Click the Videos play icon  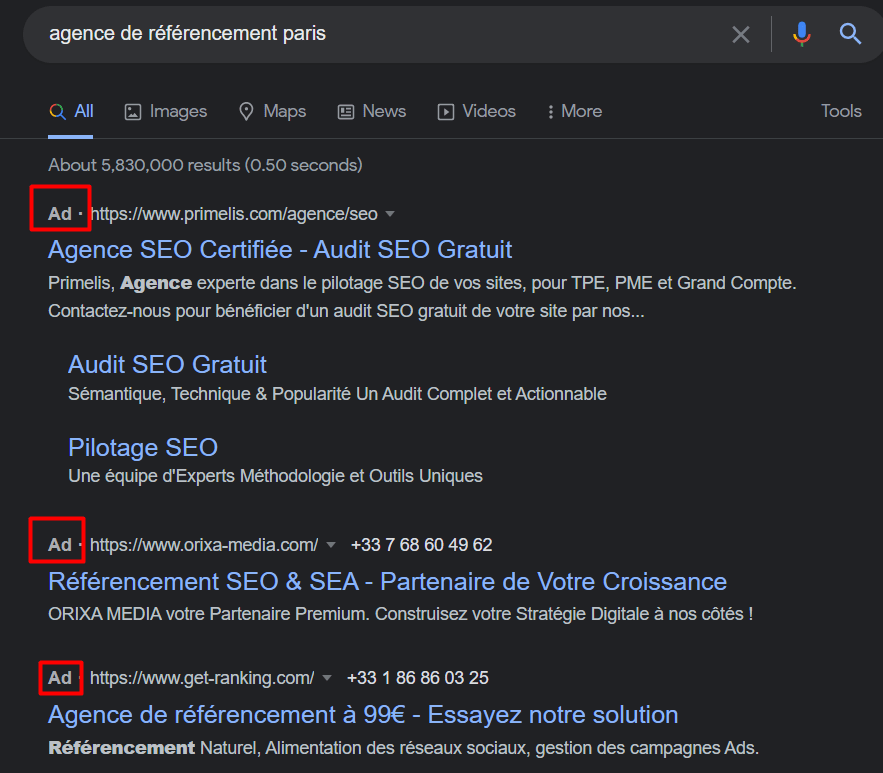pyautogui.click(x=444, y=111)
